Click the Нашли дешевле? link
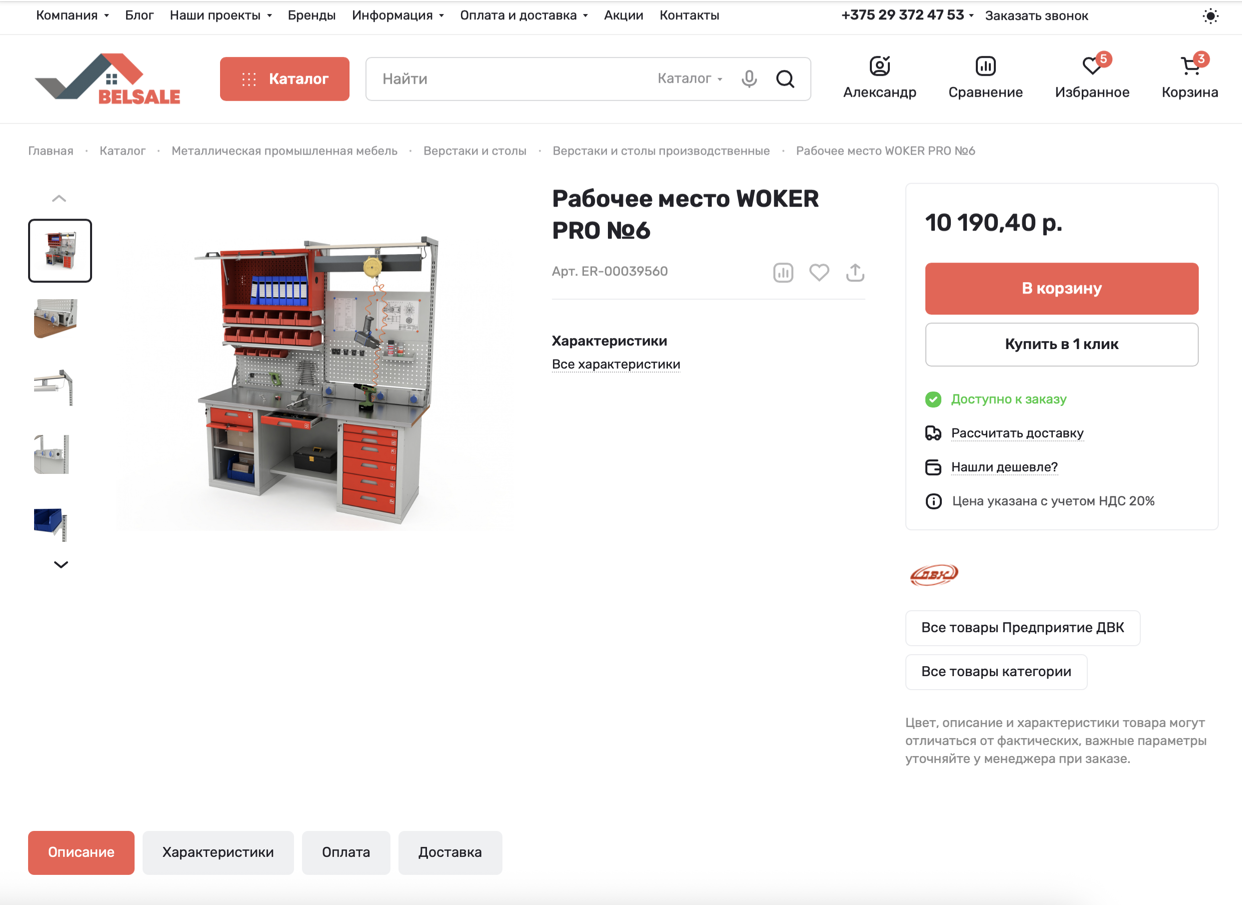1242x905 pixels. [x=1004, y=467]
